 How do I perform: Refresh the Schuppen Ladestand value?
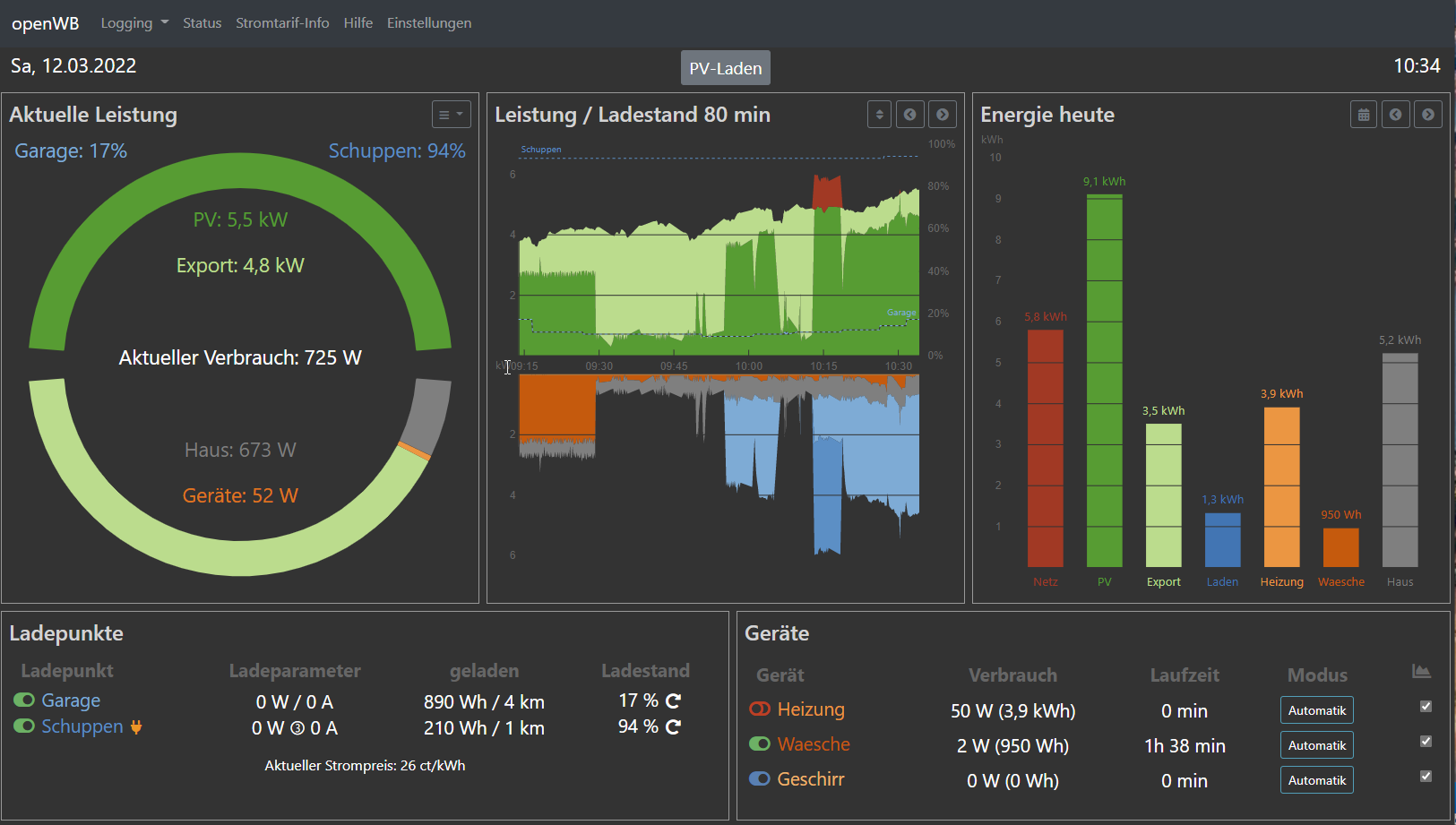[x=674, y=726]
